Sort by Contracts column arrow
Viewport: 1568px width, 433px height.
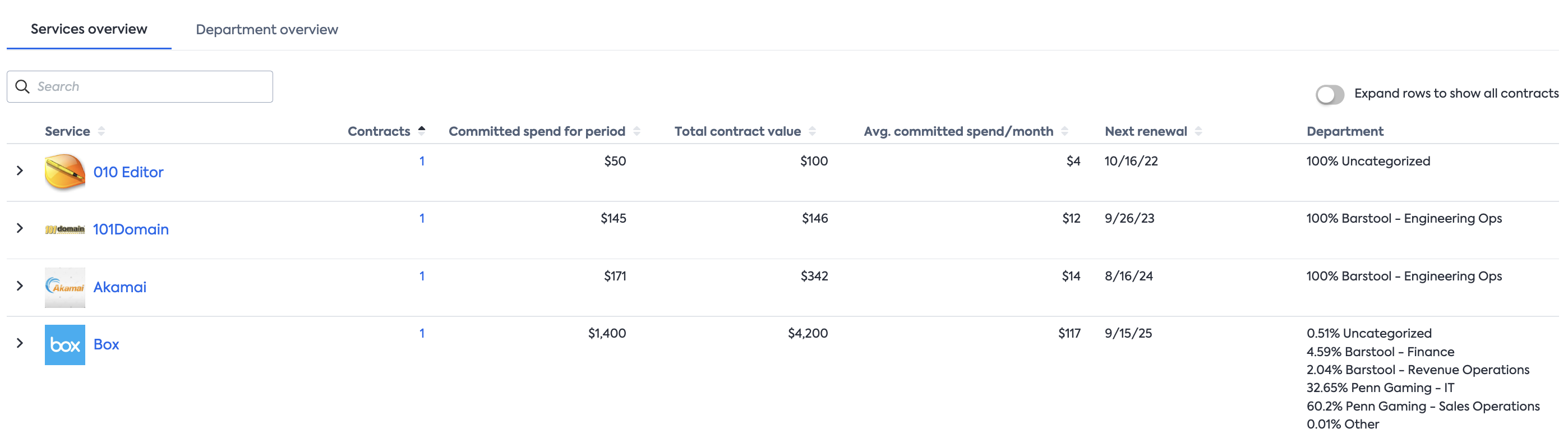pyautogui.click(x=422, y=130)
